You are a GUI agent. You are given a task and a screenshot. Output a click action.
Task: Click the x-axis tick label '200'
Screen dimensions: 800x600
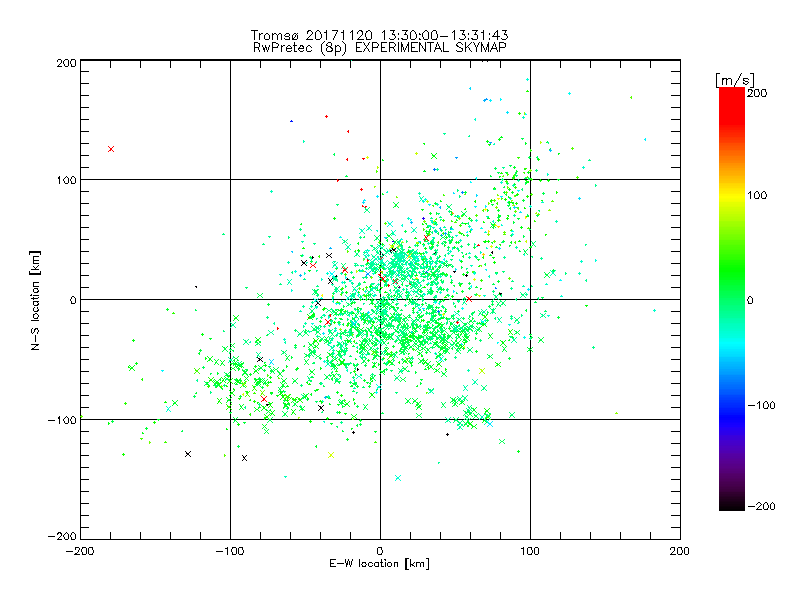click(x=680, y=551)
